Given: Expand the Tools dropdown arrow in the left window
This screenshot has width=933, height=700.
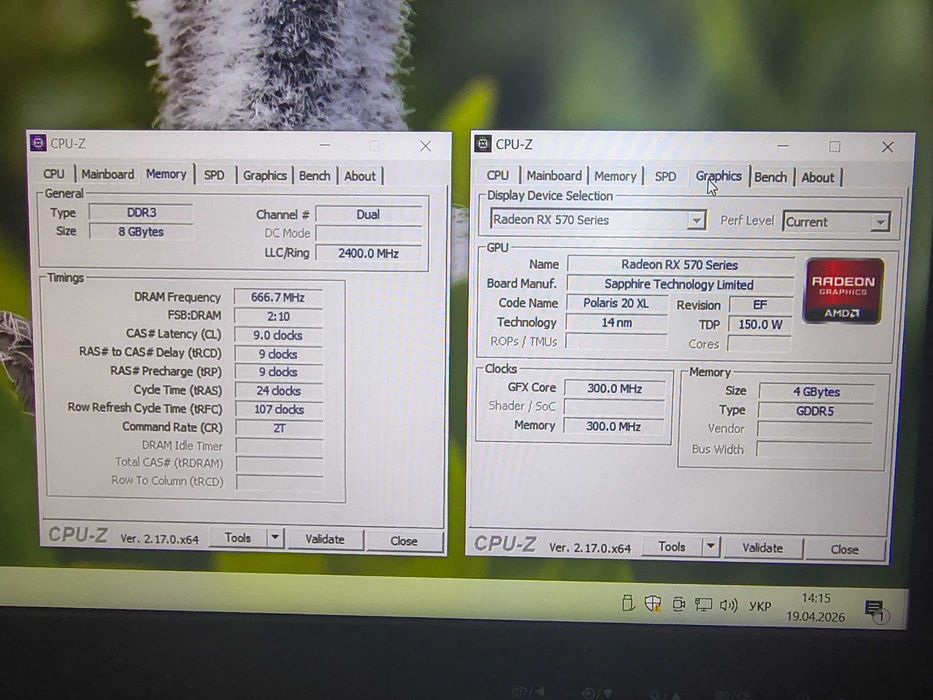Looking at the screenshot, I should (275, 538).
